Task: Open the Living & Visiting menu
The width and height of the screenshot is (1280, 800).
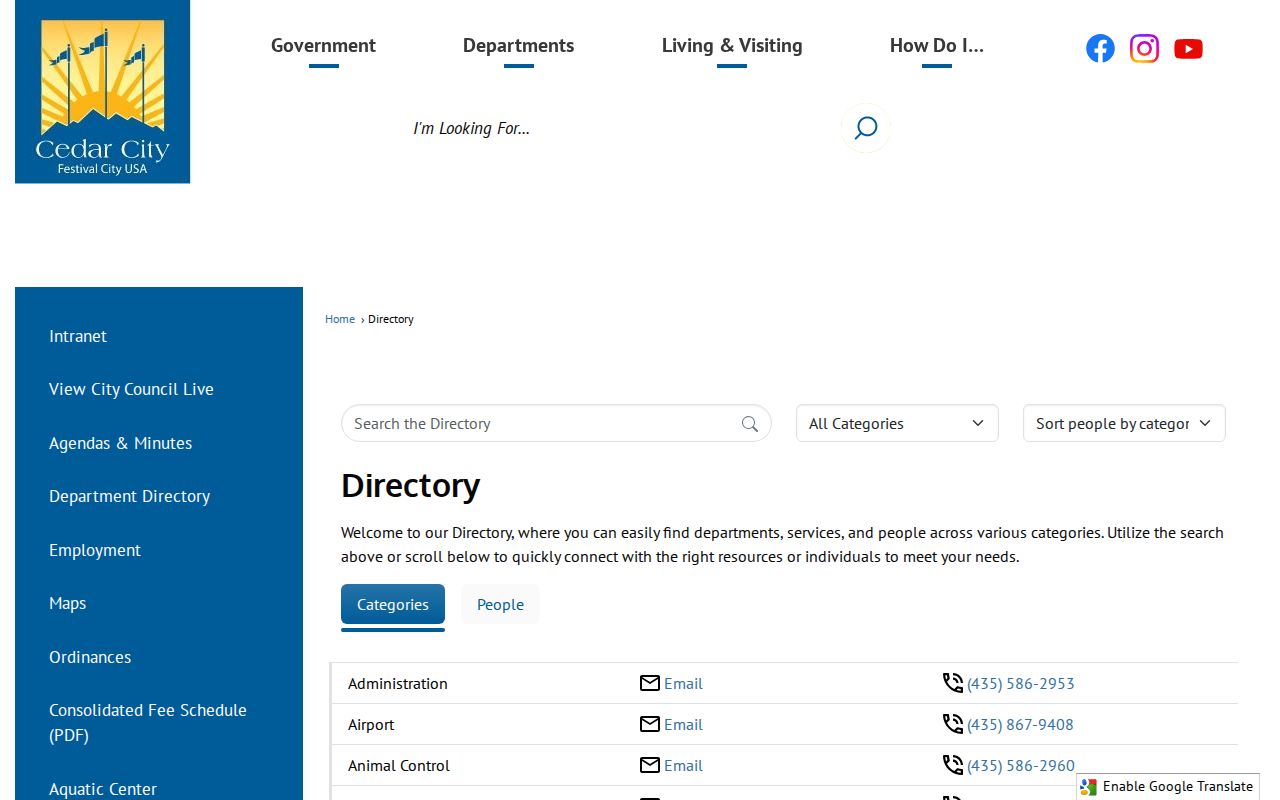Action: (732, 46)
